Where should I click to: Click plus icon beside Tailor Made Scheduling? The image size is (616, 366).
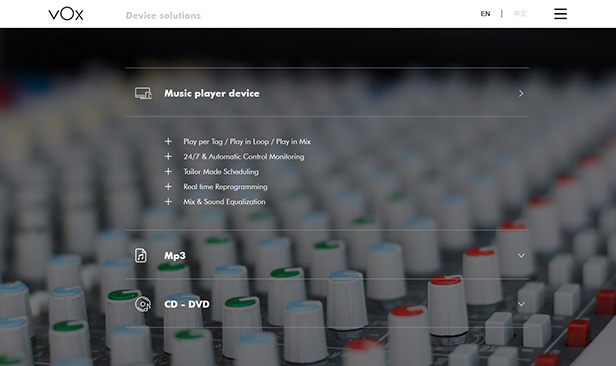click(168, 172)
